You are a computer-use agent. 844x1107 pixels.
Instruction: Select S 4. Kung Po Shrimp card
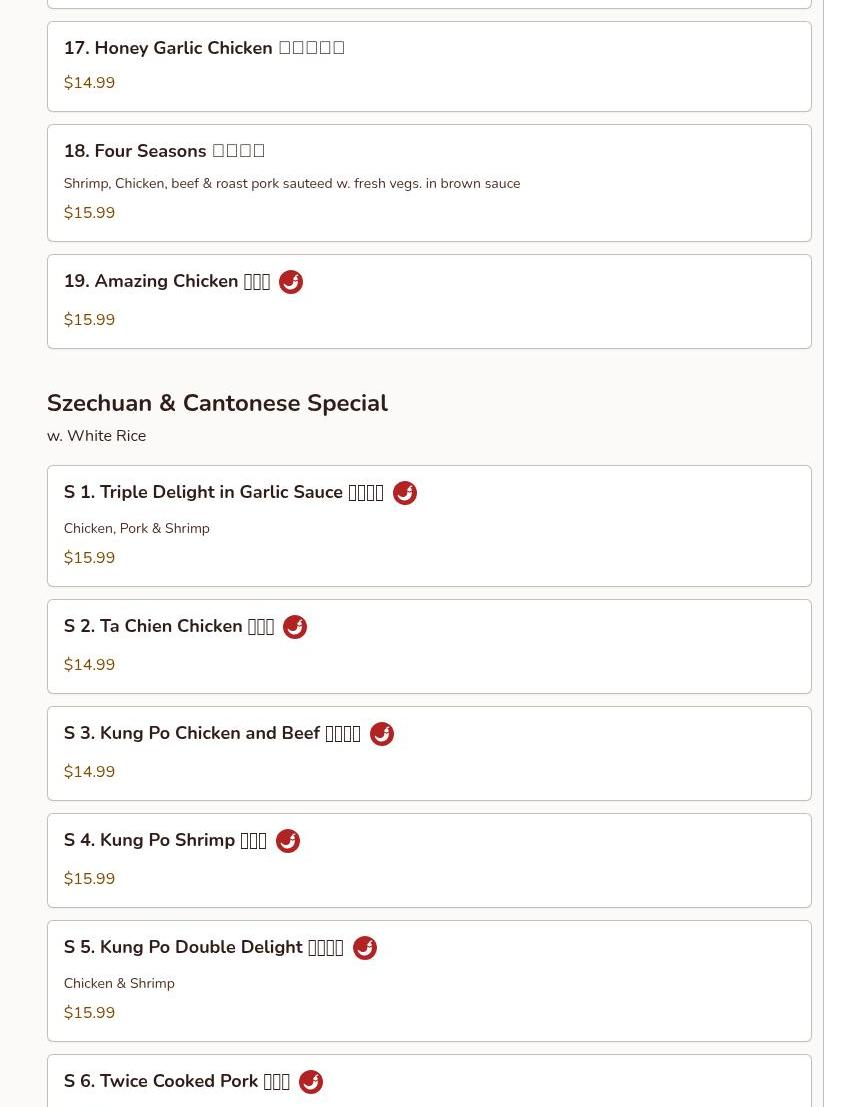pos(429,861)
